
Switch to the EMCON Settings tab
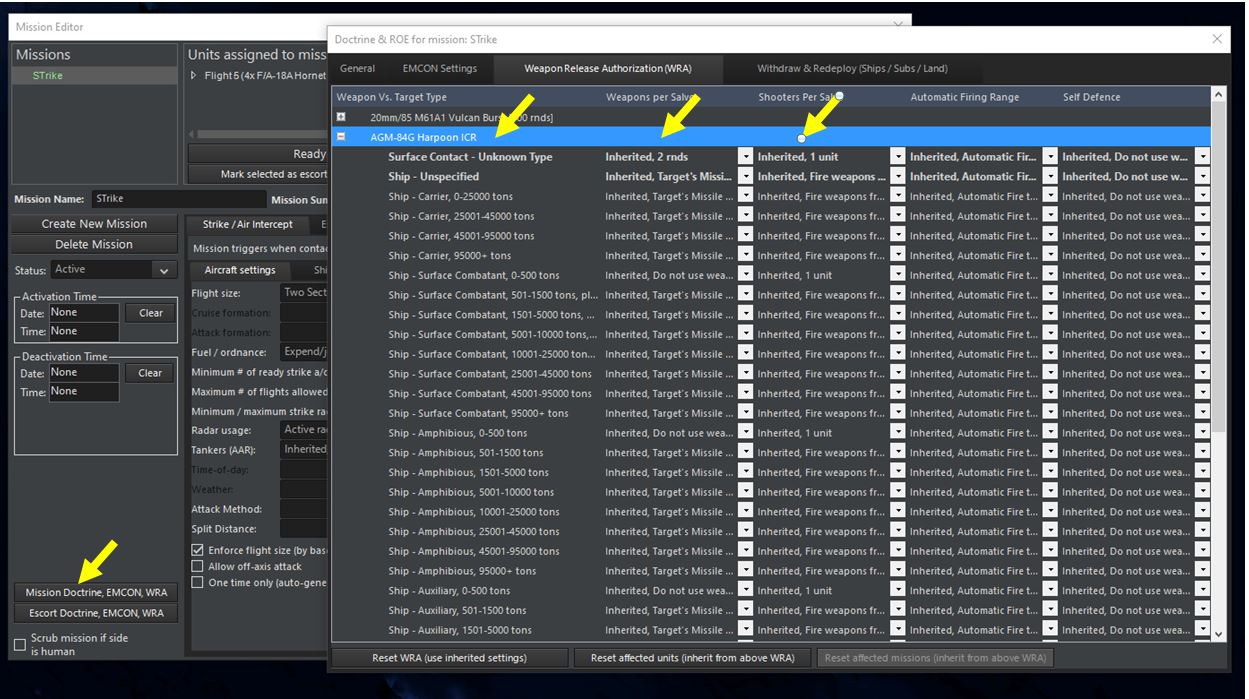coord(440,69)
